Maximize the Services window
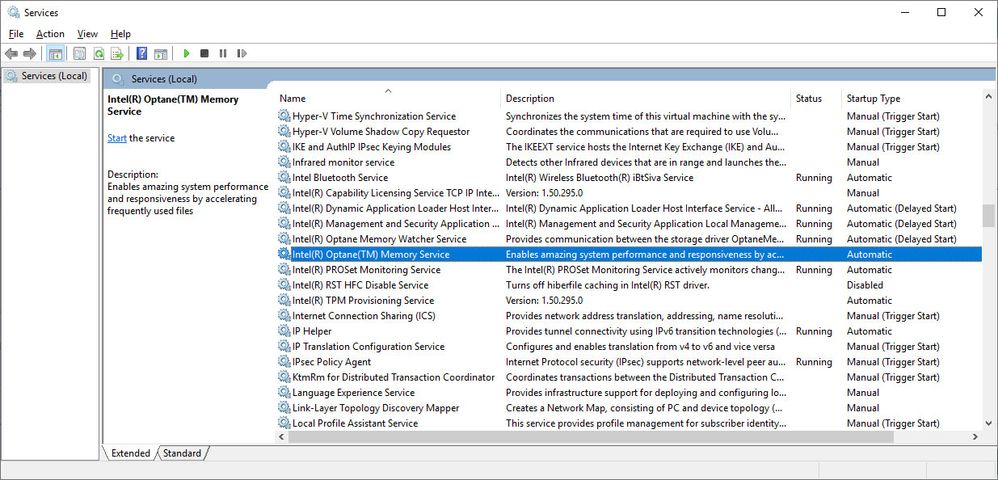 click(x=941, y=12)
